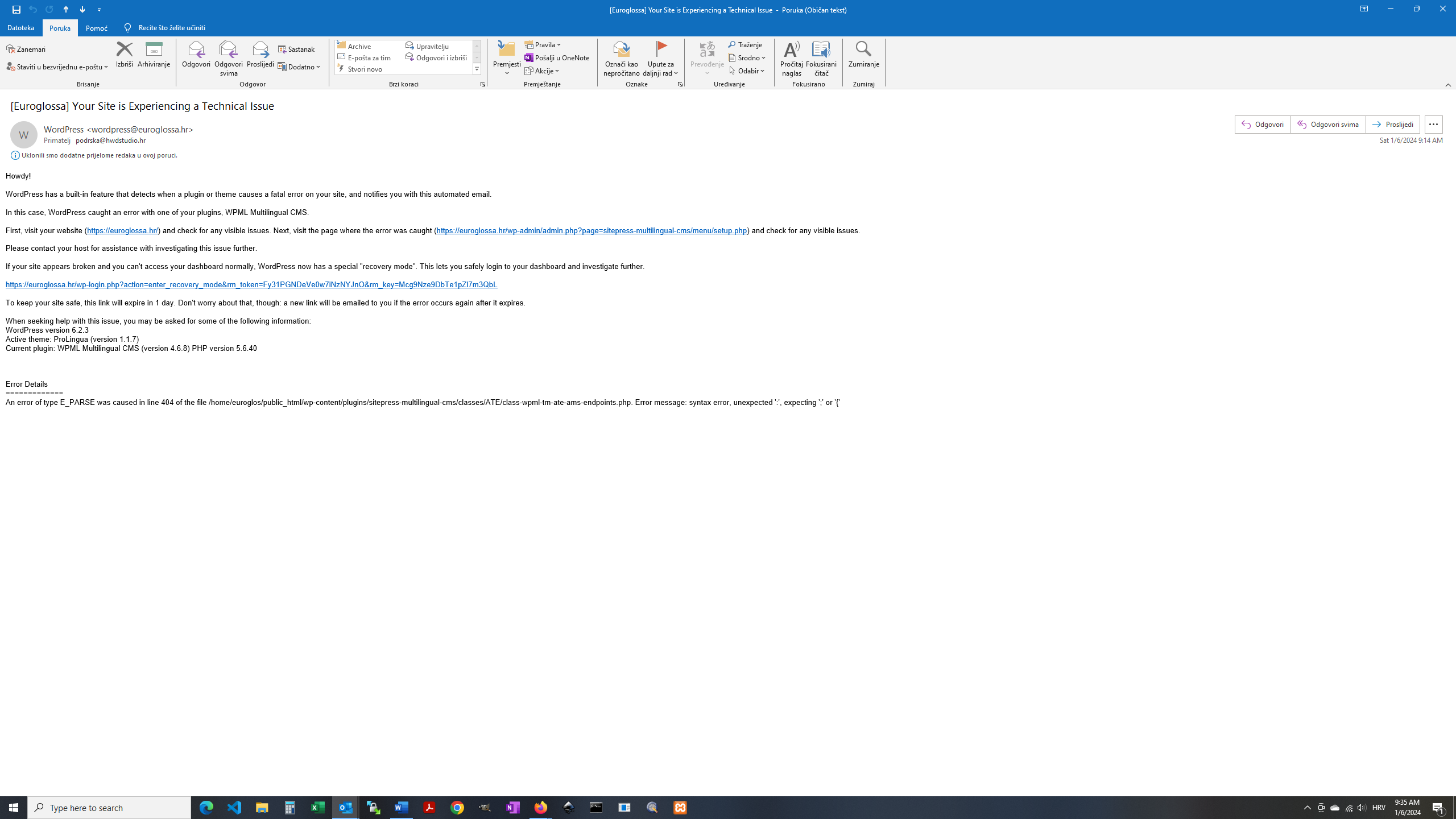Image resolution: width=1456 pixels, height=819 pixels.
Task: Open 'Upute za daljnji rad' flag menu
Action: click(660, 59)
